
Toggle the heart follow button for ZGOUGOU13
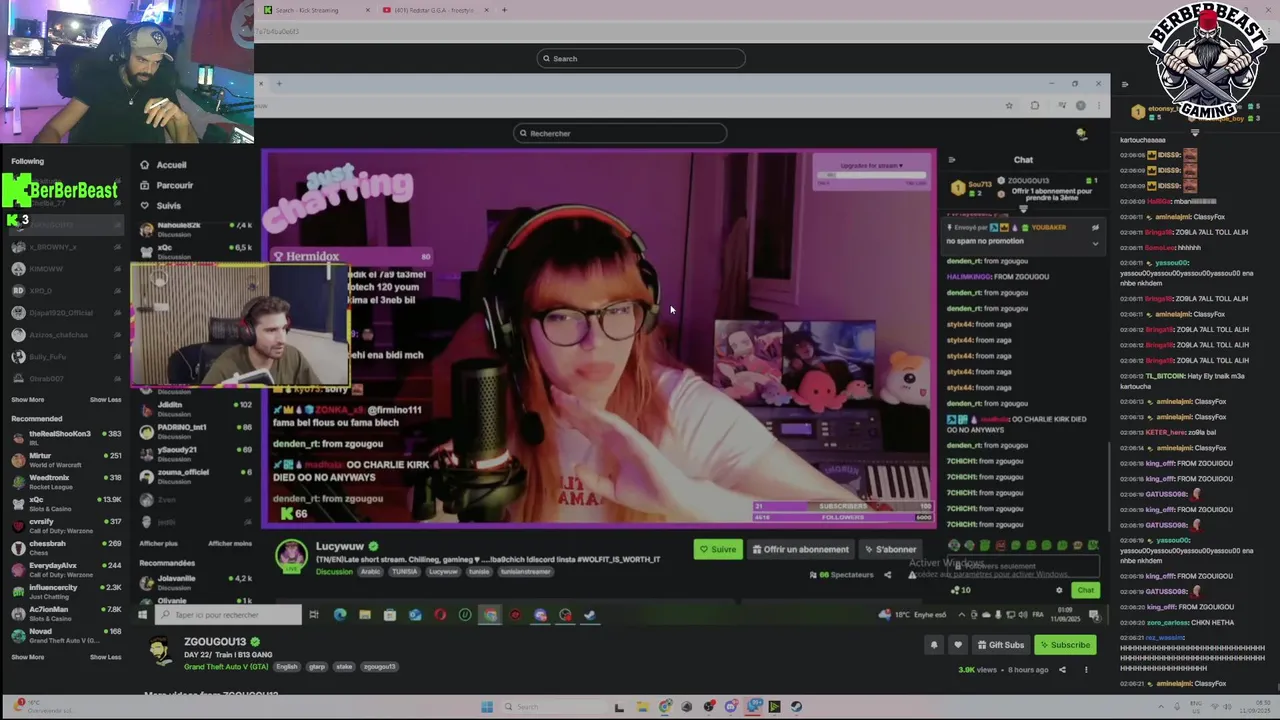pos(957,645)
